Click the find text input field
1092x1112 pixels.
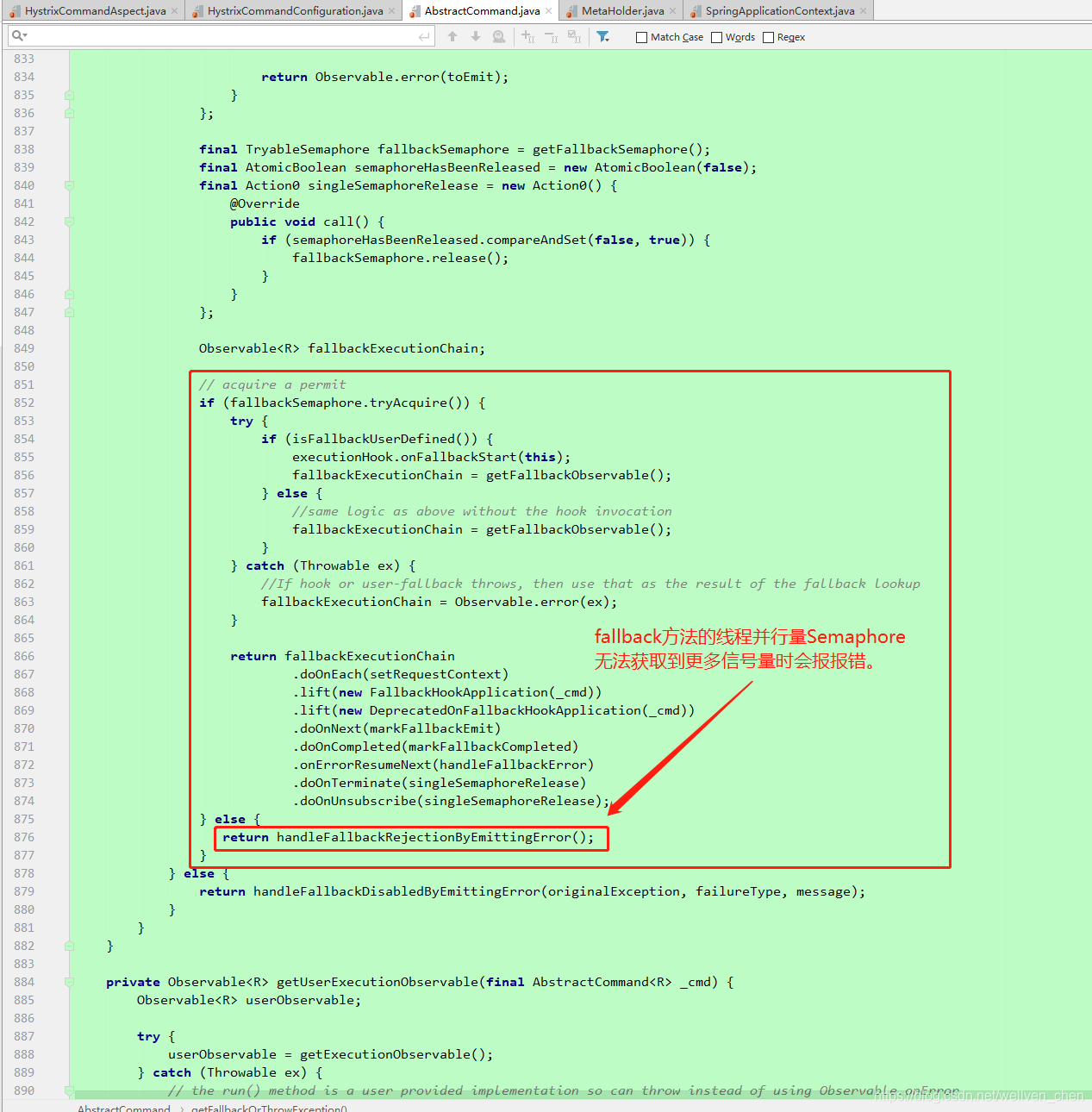click(x=220, y=36)
